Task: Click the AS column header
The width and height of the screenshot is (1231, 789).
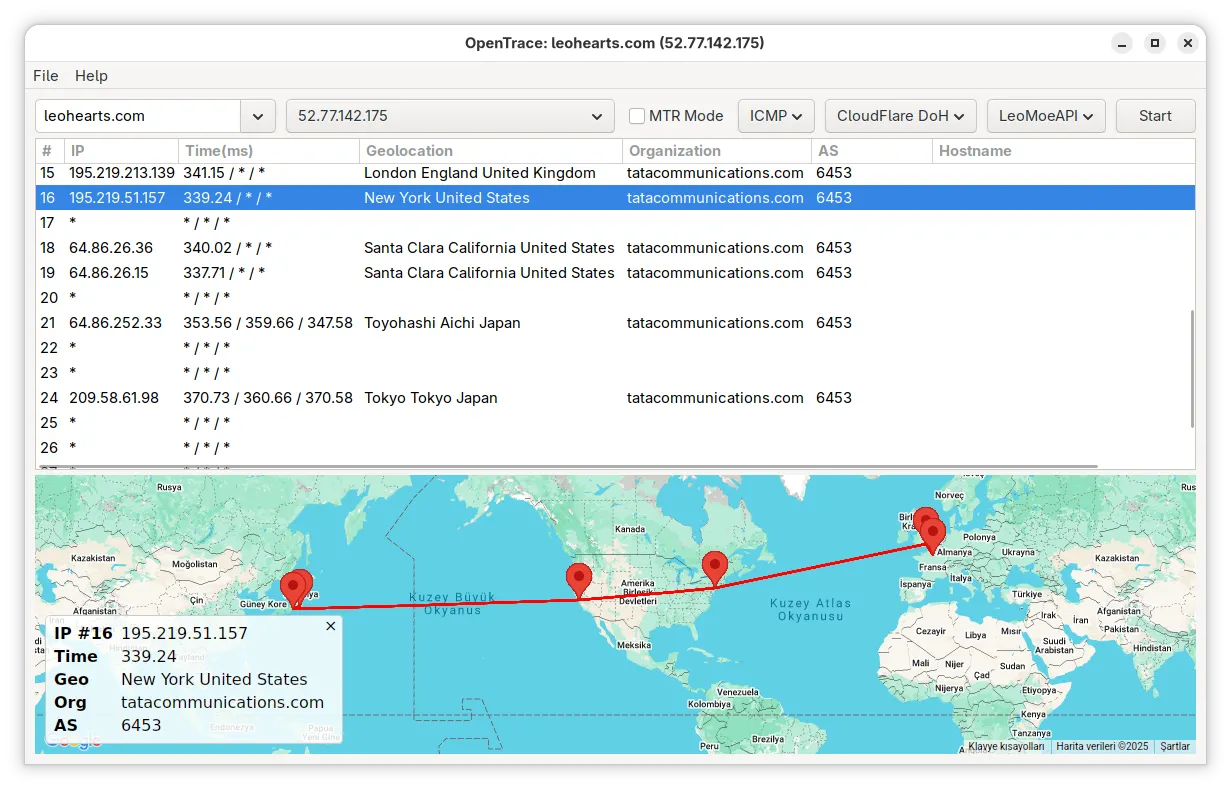Action: 871,151
